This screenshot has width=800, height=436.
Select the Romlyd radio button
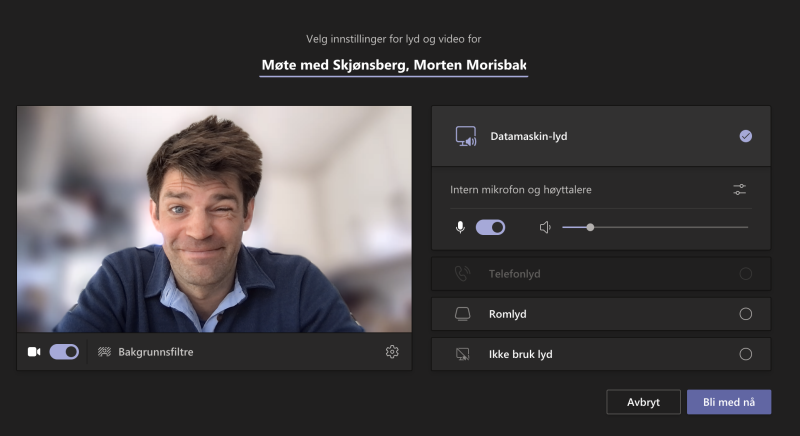[x=745, y=314]
